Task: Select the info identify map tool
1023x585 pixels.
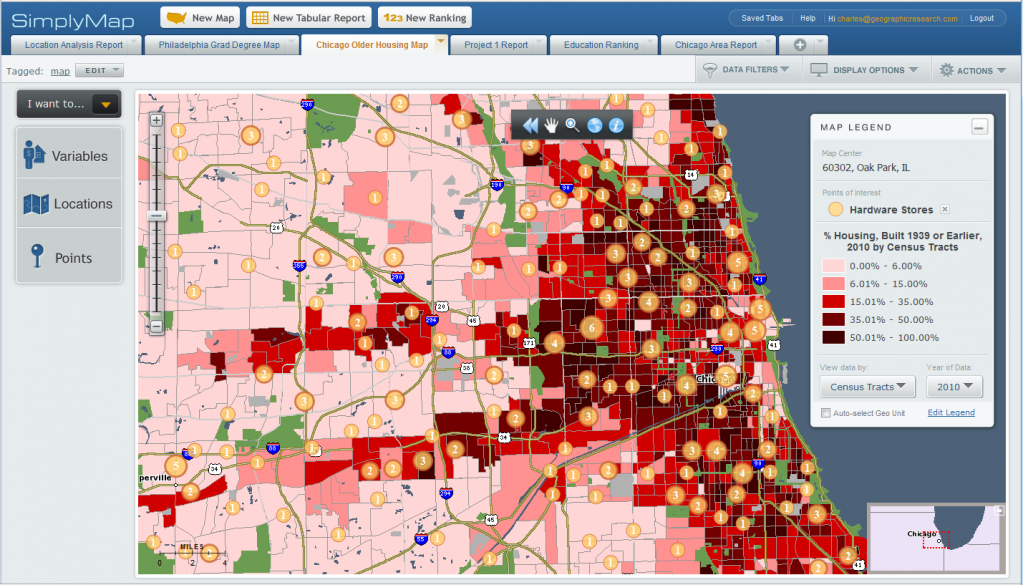Action: click(x=616, y=125)
